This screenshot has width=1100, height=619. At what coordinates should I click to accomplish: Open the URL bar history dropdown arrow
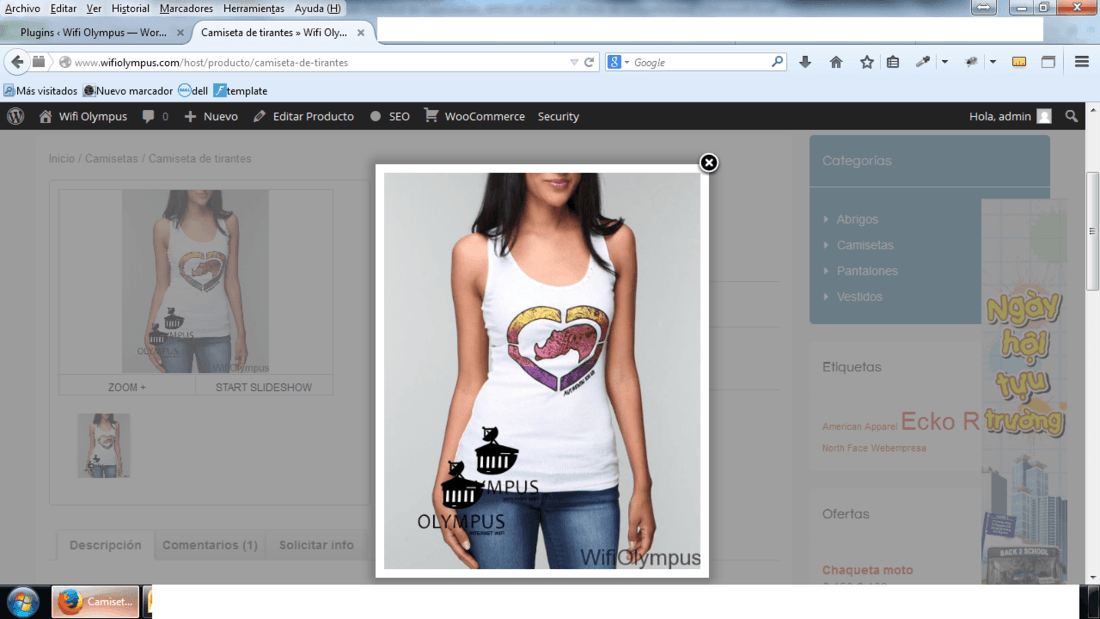click(x=574, y=62)
